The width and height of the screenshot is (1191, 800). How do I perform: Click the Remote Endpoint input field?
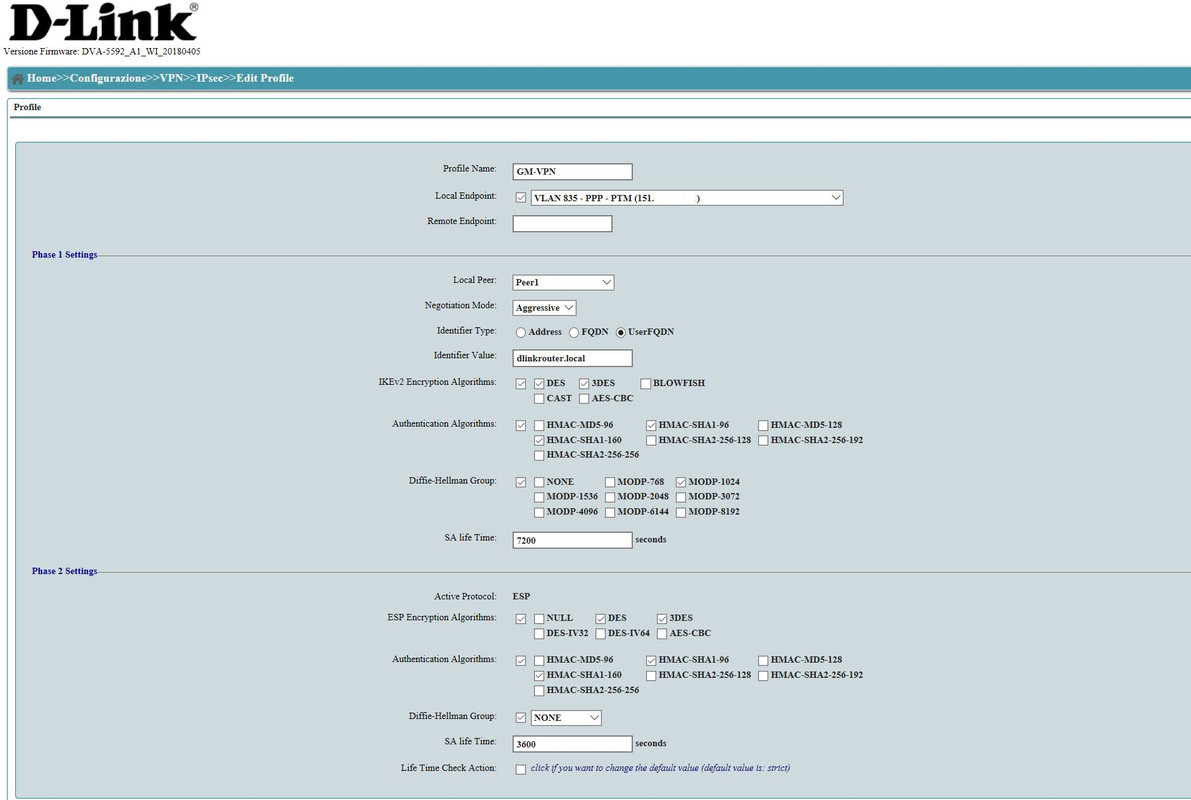562,223
